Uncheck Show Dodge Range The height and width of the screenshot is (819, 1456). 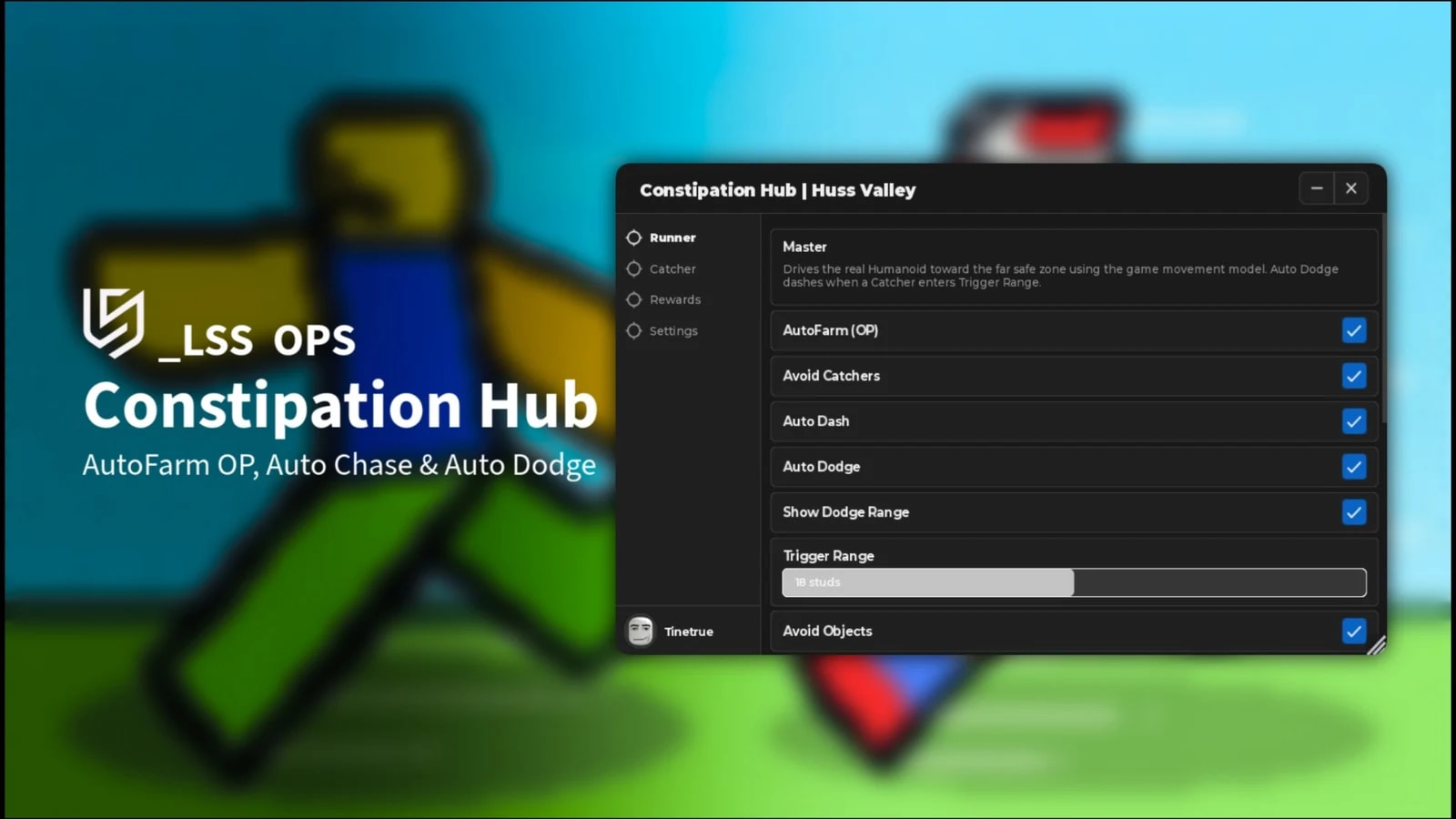(x=1354, y=512)
